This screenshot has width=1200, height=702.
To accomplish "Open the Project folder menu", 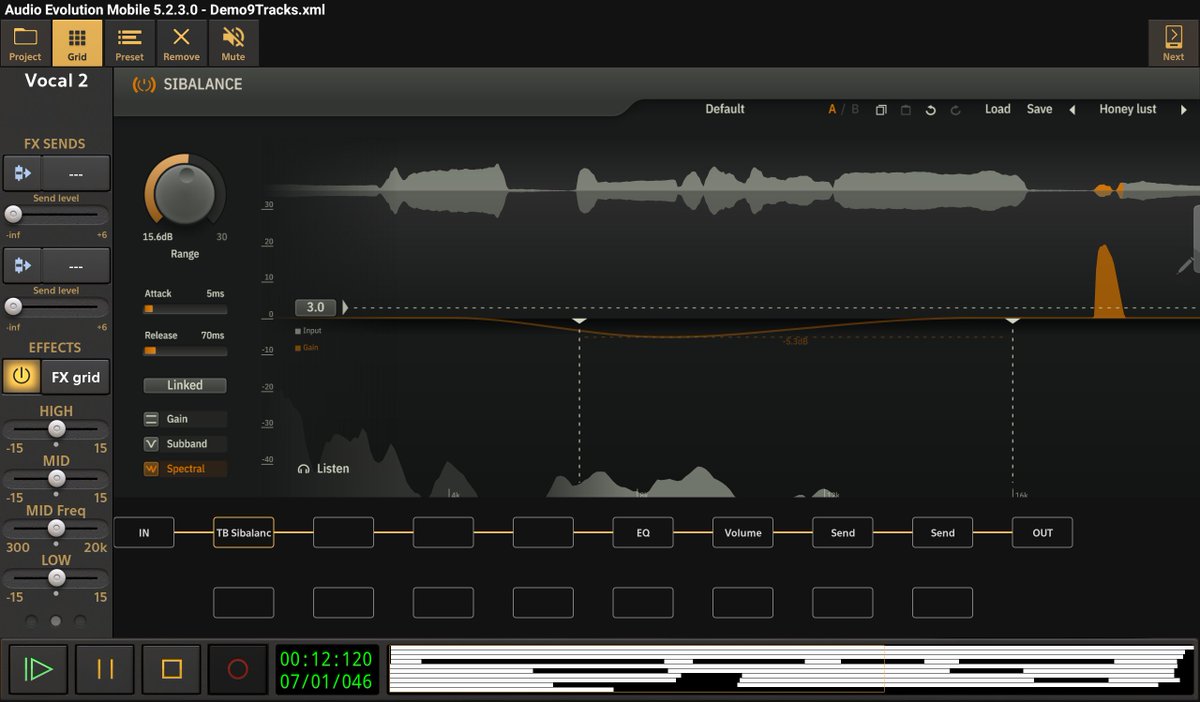I will [25, 44].
